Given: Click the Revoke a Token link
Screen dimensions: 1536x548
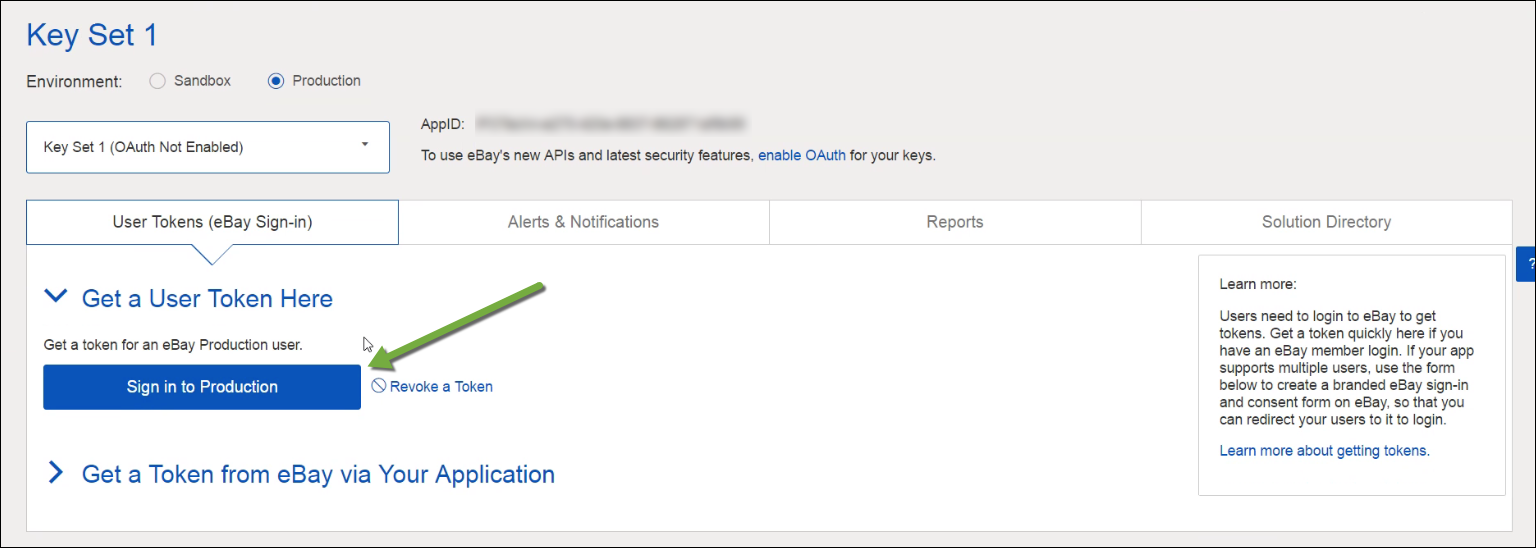Looking at the screenshot, I should pyautogui.click(x=432, y=386).
